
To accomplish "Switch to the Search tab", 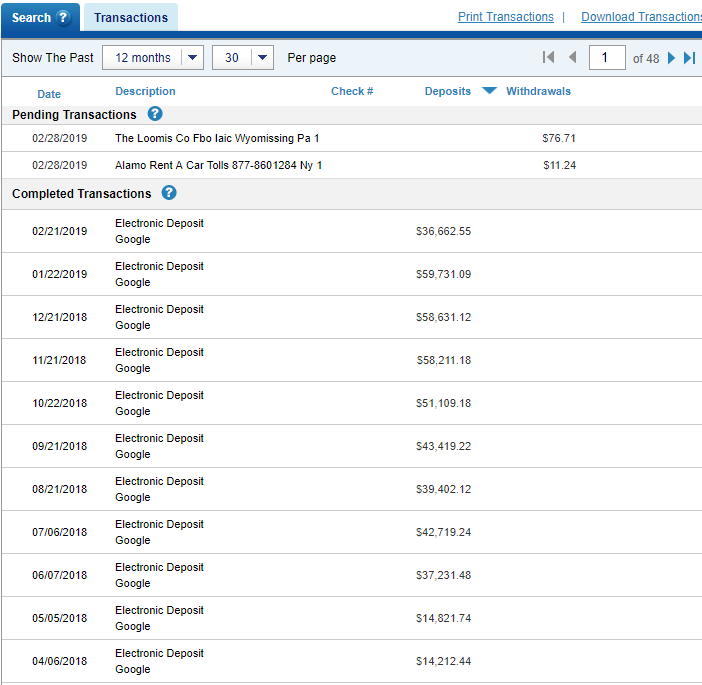I will coord(40,17).
